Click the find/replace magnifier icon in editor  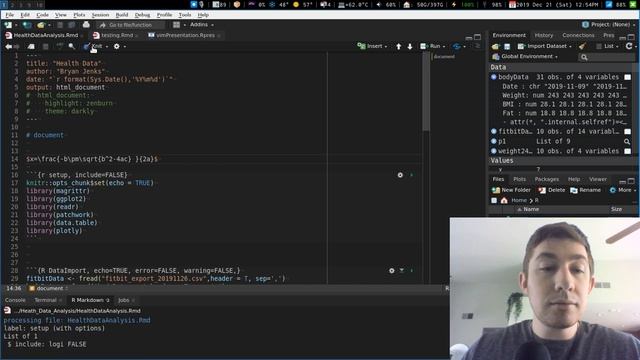(x=72, y=47)
